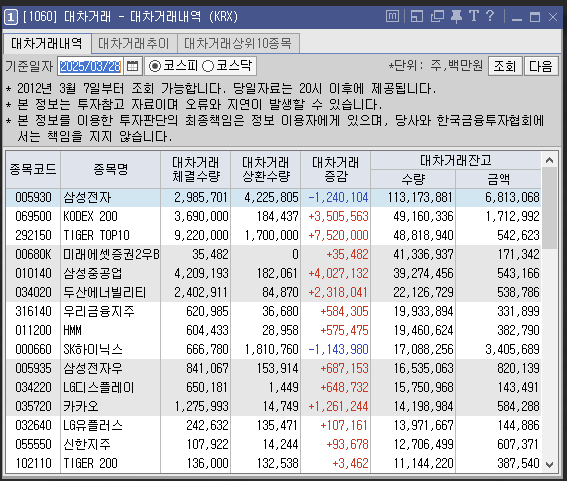Click the +7,520,000 change value

click(338, 235)
